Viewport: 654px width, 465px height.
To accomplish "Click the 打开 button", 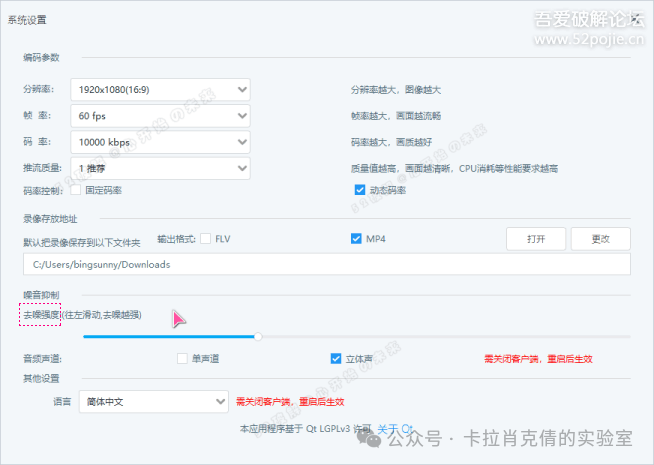I will (536, 239).
